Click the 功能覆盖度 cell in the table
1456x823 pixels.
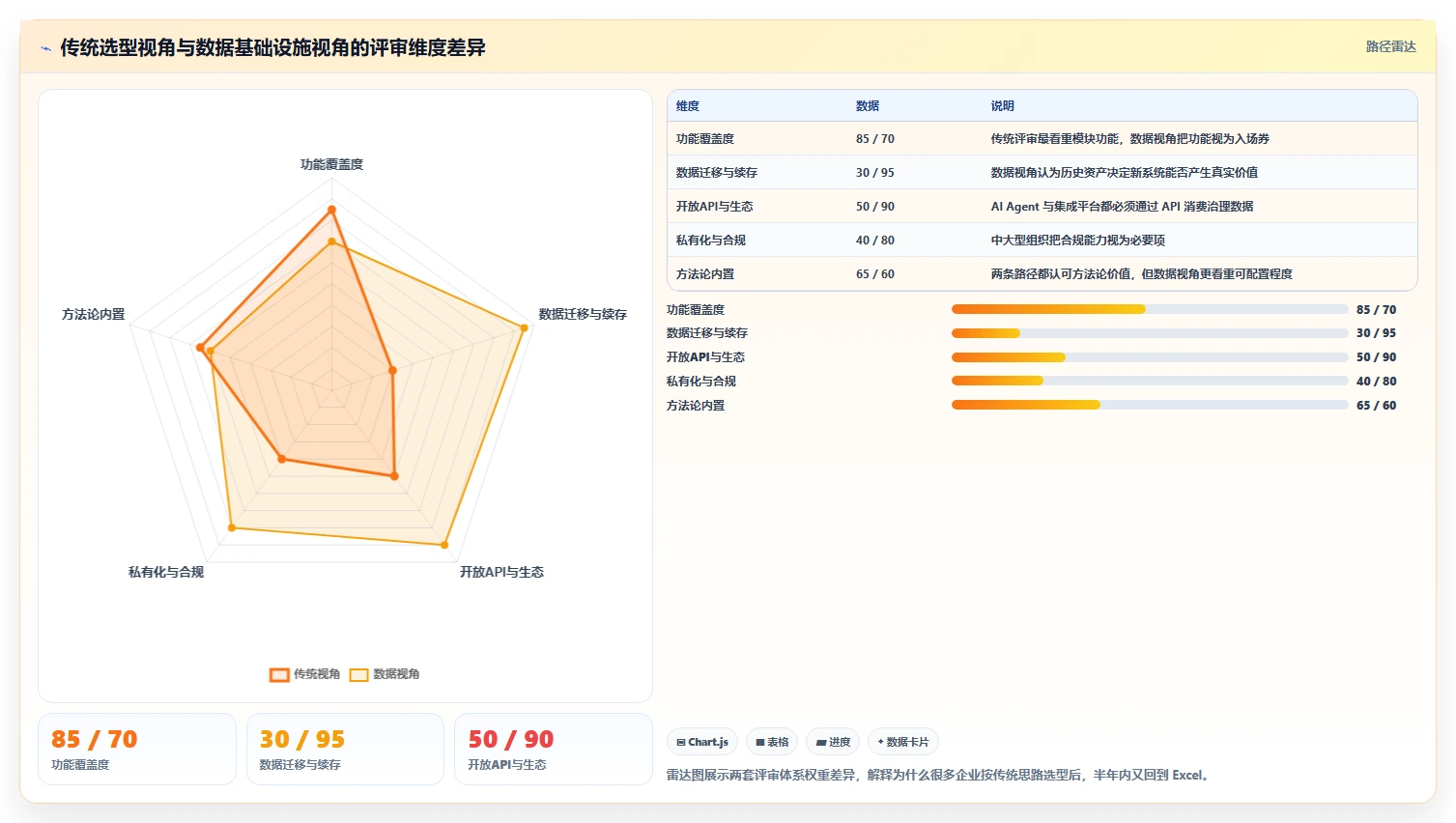point(705,139)
